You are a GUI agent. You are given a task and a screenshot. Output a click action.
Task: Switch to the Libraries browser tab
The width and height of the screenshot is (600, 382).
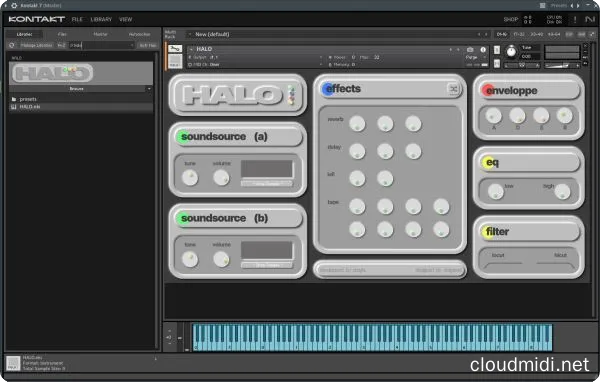(x=24, y=34)
